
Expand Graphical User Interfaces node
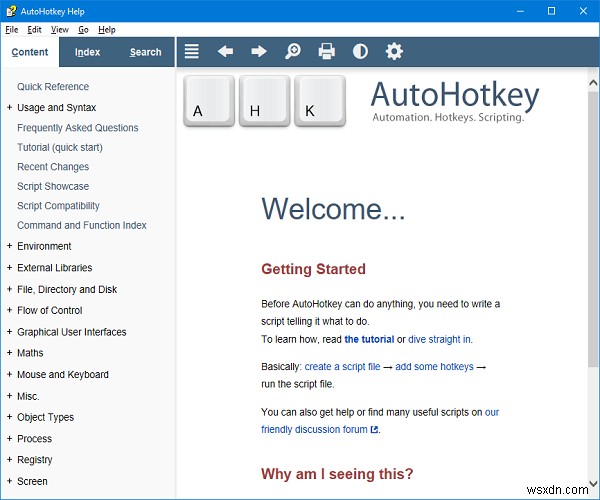(10, 332)
